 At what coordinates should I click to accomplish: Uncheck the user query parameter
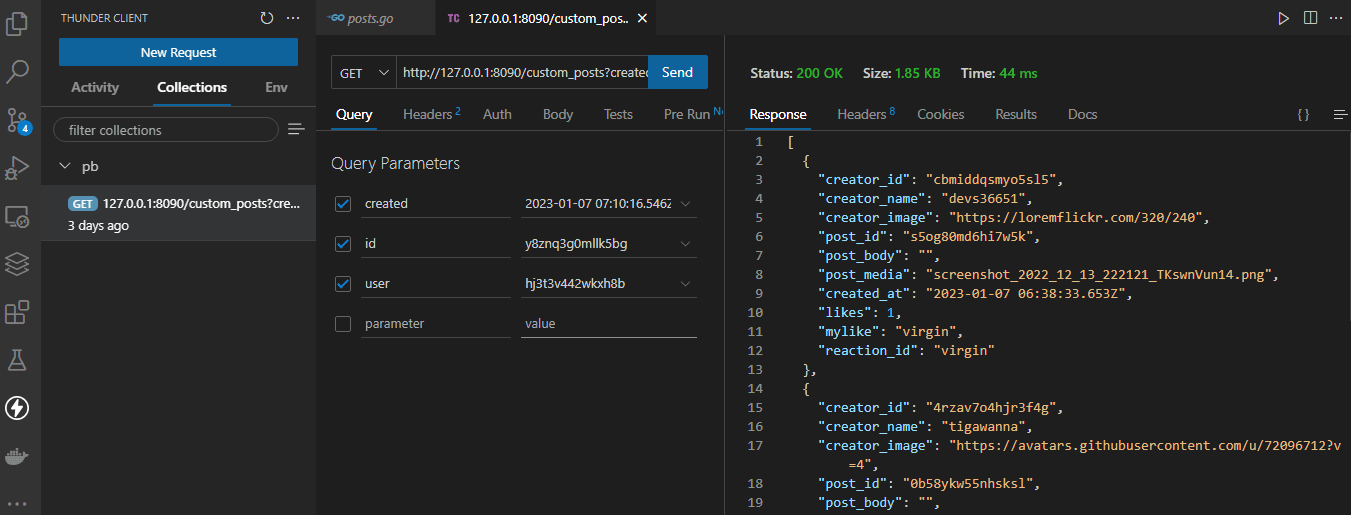point(343,283)
